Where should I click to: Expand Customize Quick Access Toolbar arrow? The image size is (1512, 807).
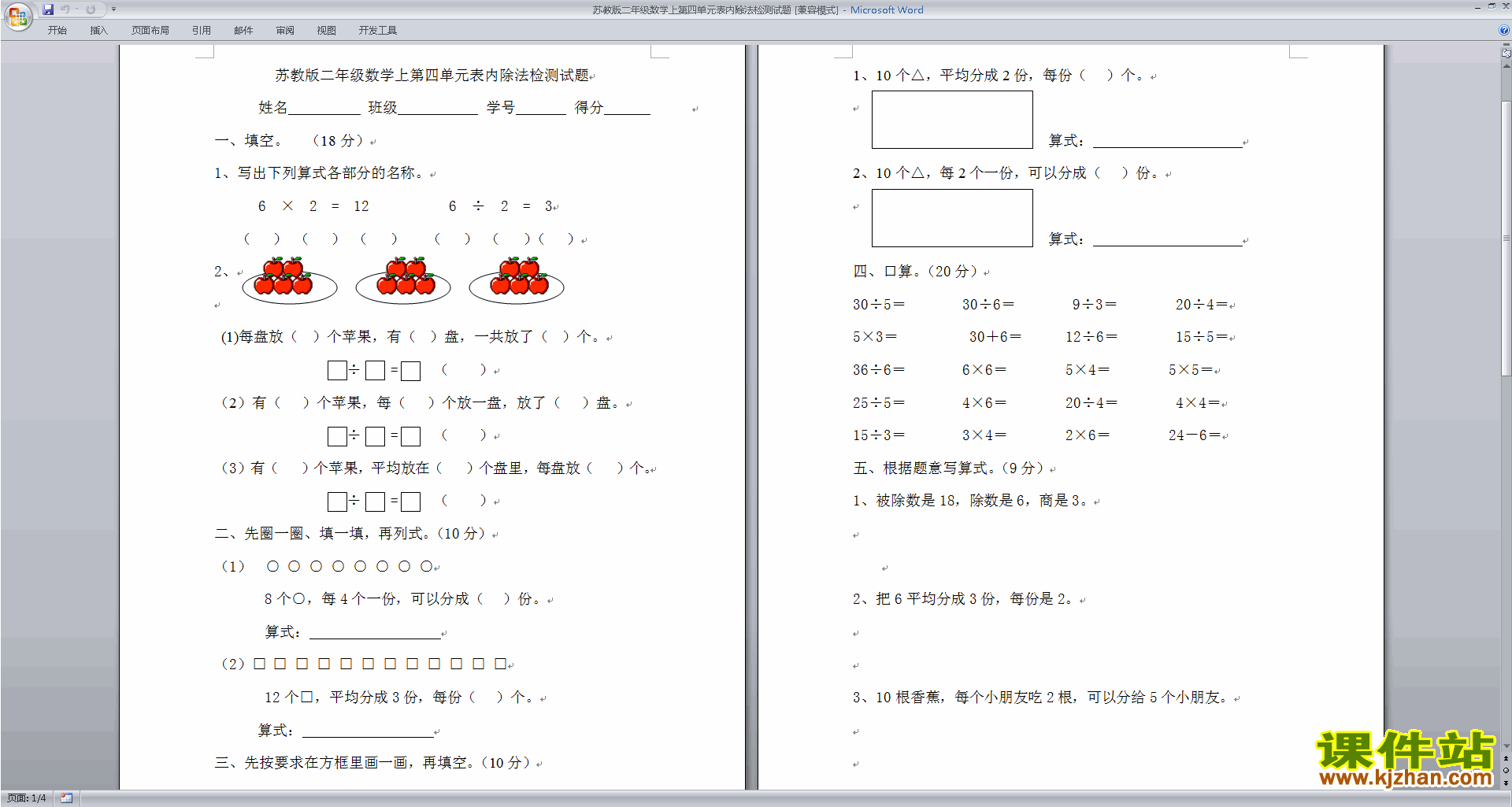[x=113, y=9]
